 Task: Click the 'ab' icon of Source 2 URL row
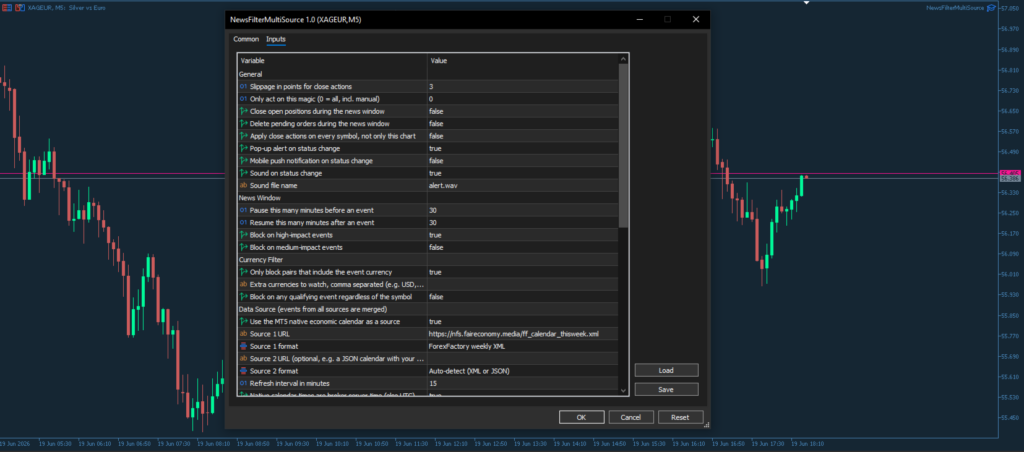click(244, 359)
